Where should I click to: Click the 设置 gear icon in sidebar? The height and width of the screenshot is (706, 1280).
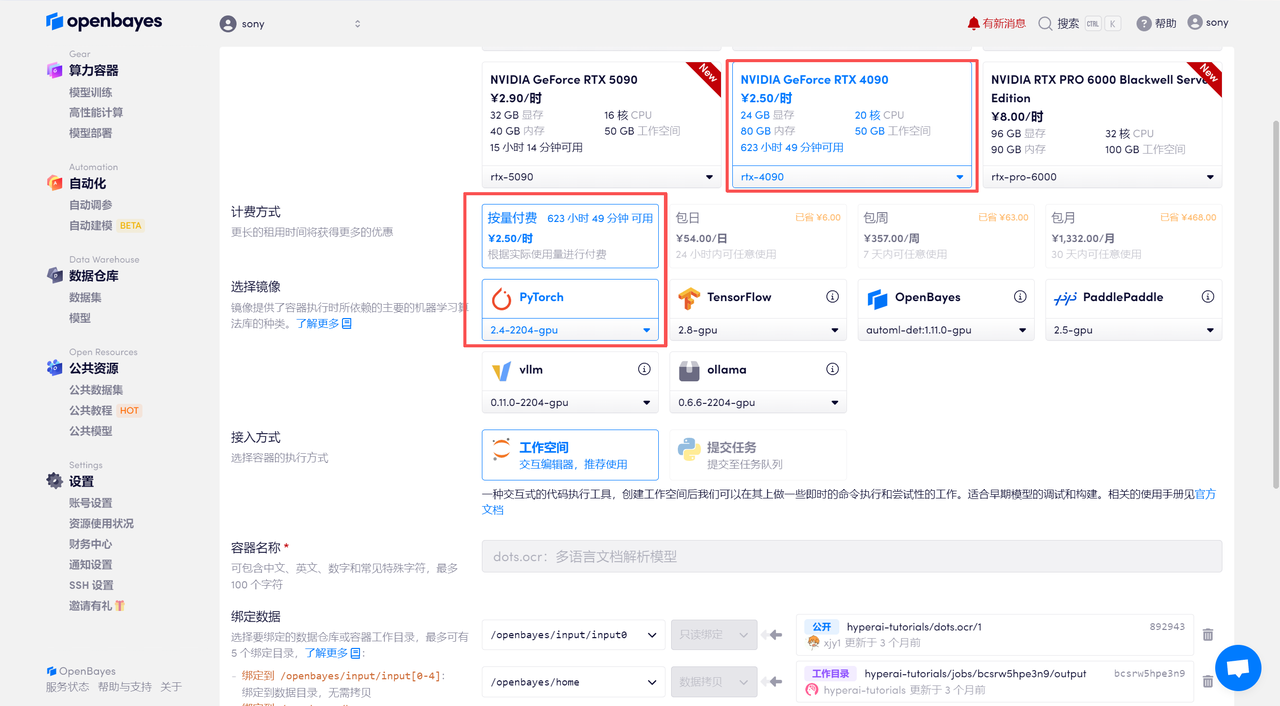point(54,481)
